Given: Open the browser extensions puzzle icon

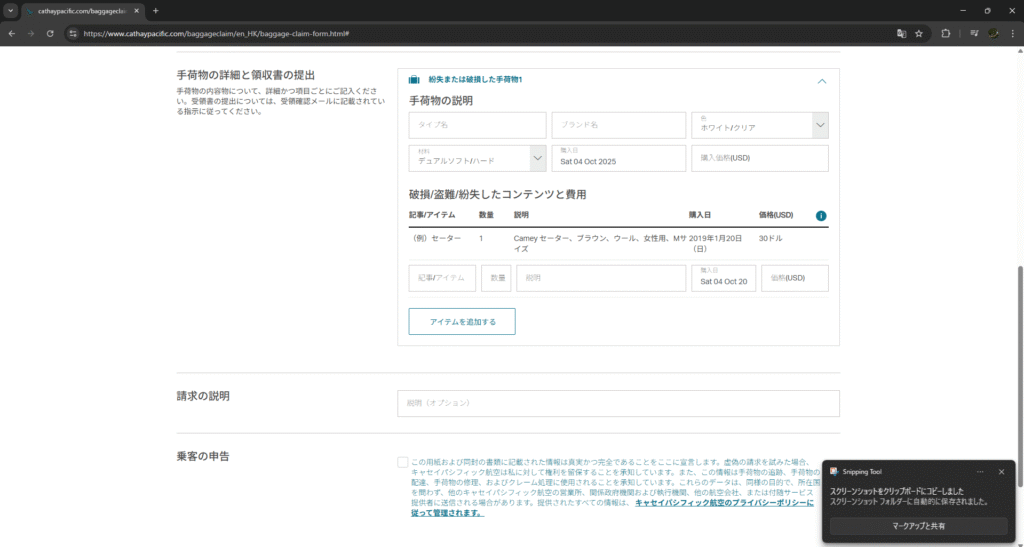Looking at the screenshot, I should [946, 33].
